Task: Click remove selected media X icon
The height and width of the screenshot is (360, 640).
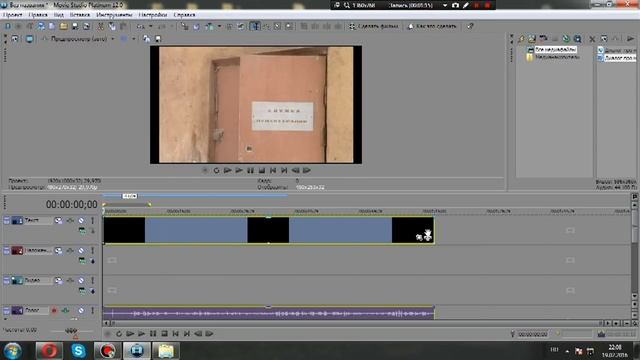Action: click(x=592, y=39)
